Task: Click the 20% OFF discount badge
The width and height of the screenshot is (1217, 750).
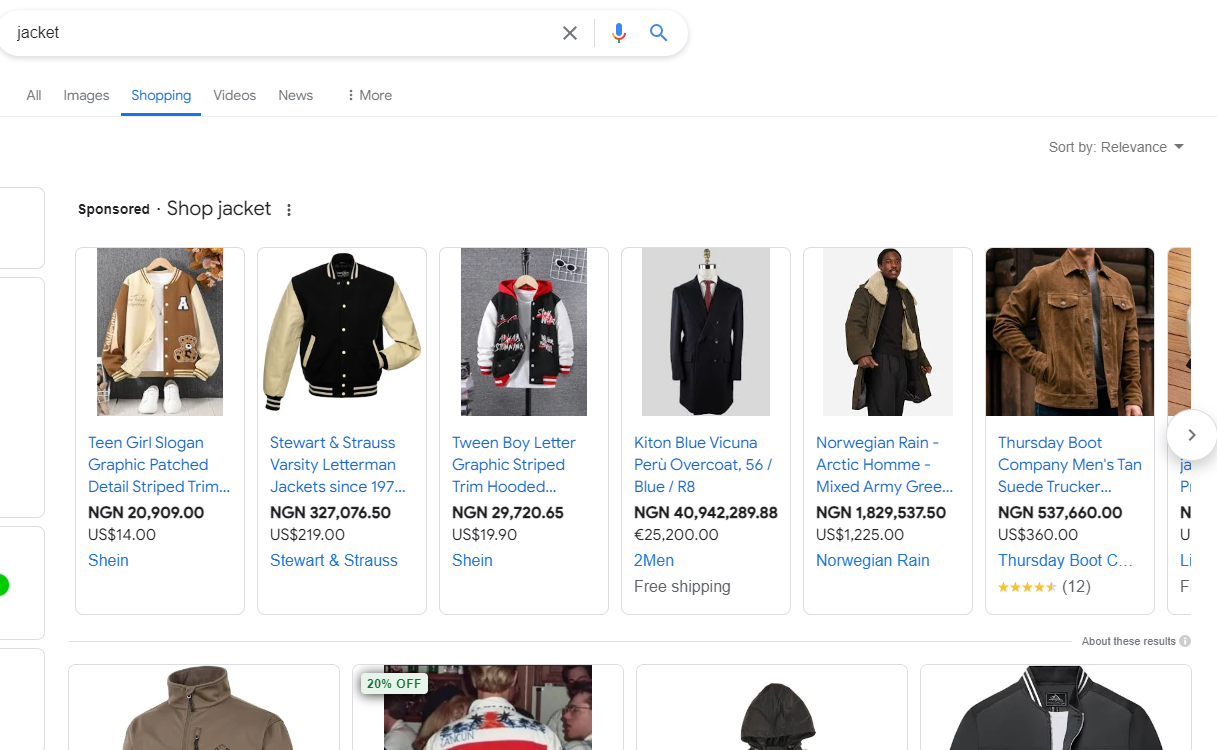Action: (x=394, y=684)
